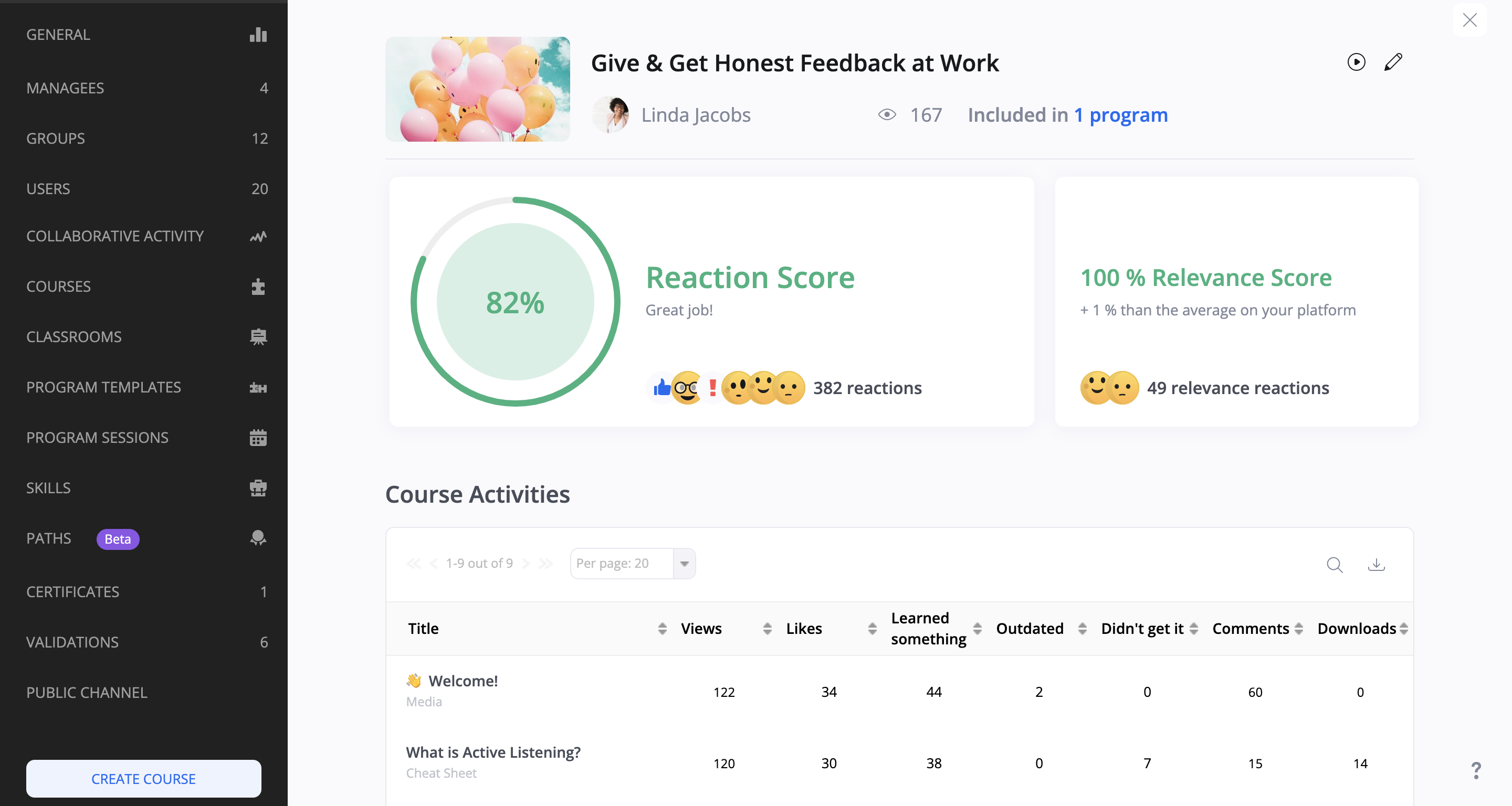Click CREATE COURSE button
The image size is (1512, 806).
tap(143, 779)
